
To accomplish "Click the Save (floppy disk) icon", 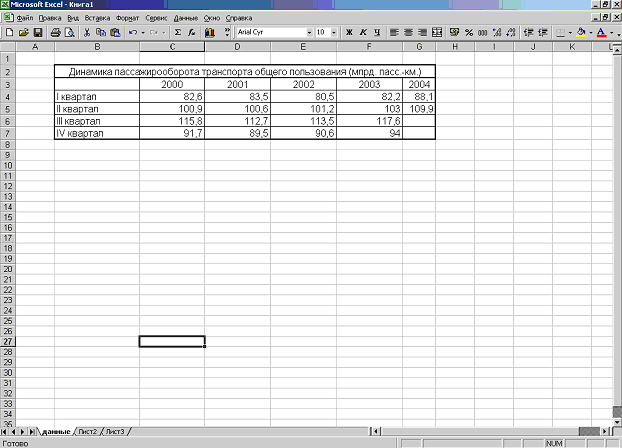I will (x=38, y=33).
